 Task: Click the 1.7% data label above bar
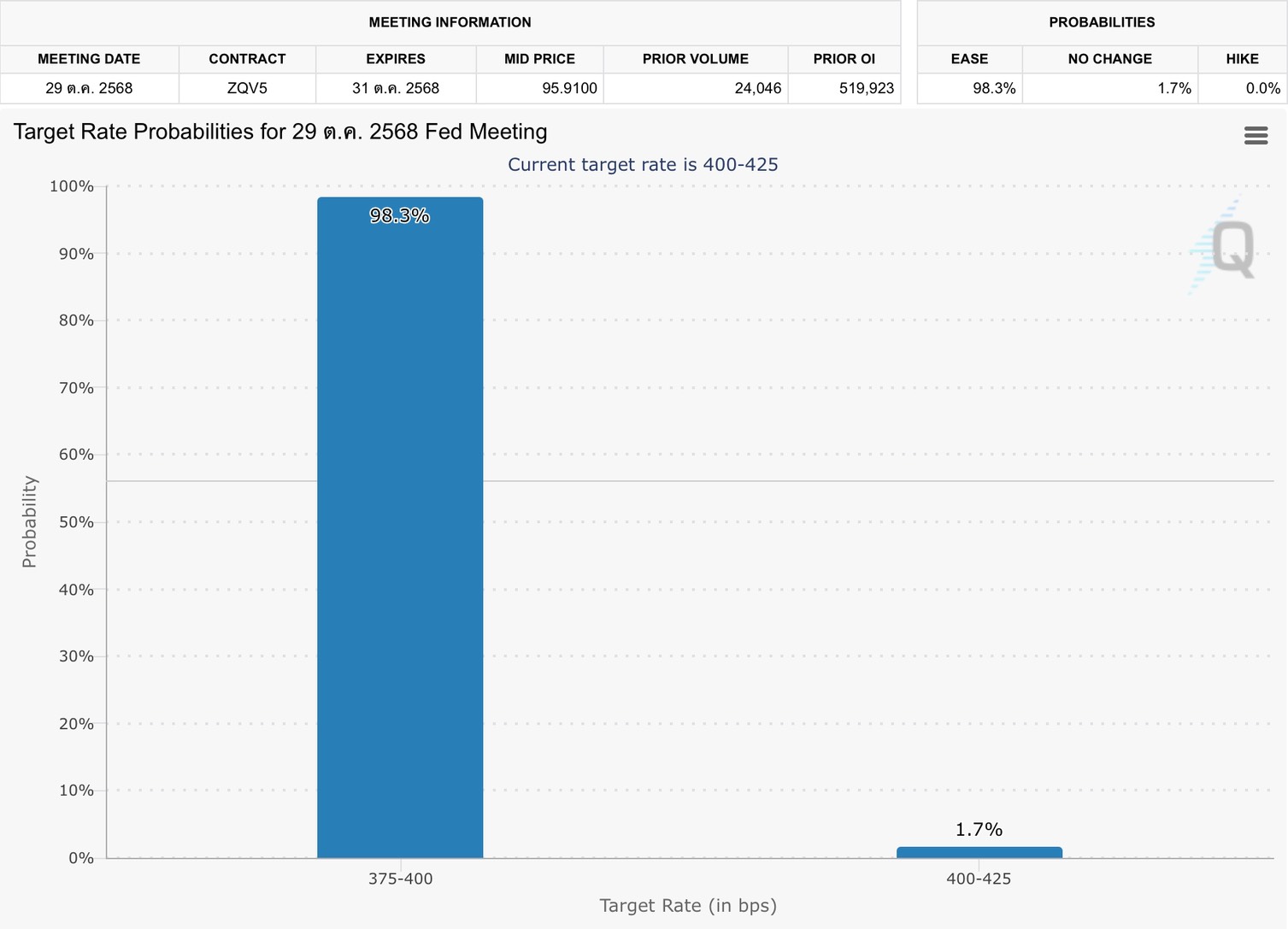(979, 829)
